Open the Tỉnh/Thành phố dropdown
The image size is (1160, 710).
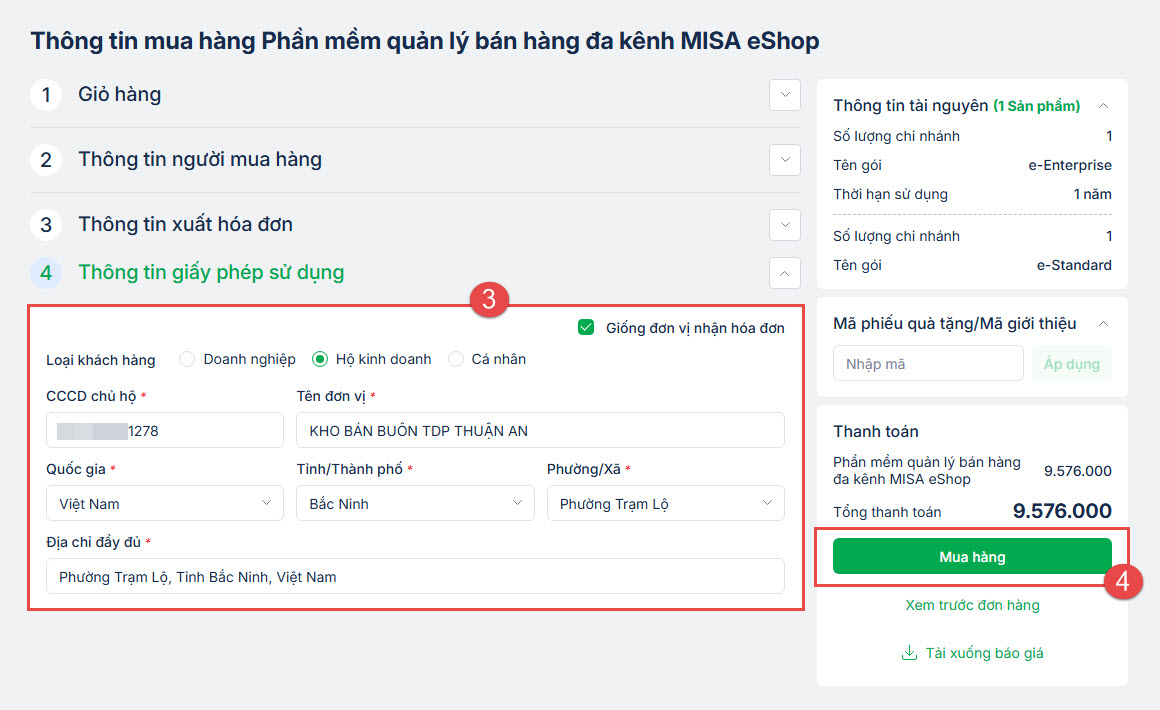coord(415,504)
